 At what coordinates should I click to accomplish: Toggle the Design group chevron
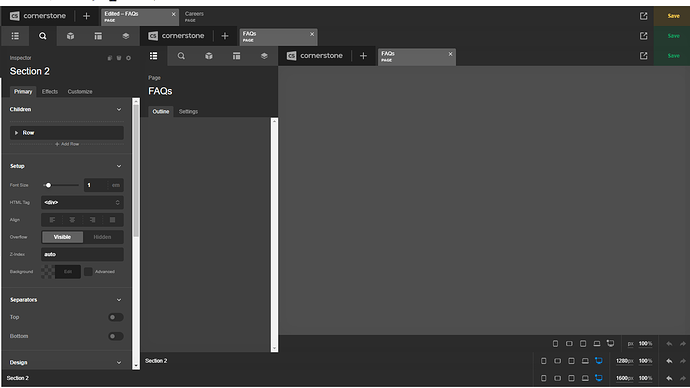119,363
